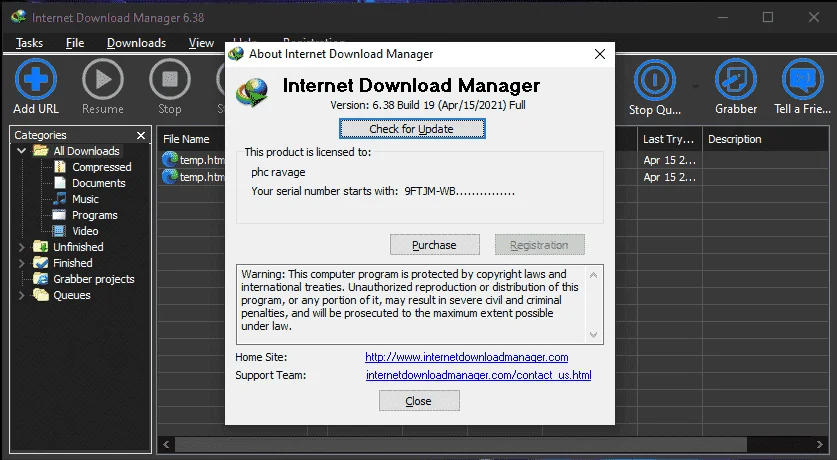Image resolution: width=837 pixels, height=460 pixels.
Task: Select the Finished category
Action: [73, 263]
